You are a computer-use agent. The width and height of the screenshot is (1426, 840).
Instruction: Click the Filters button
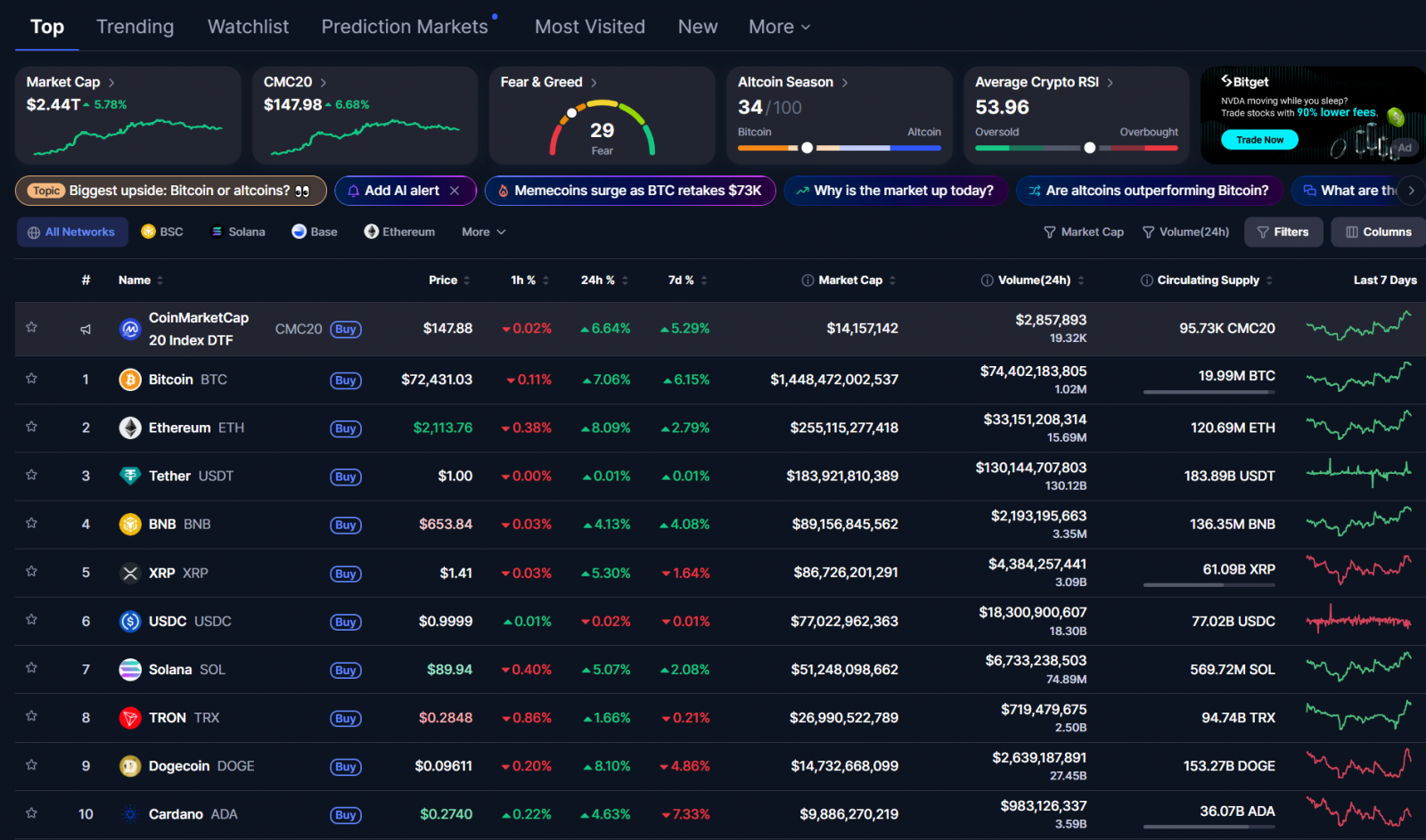1283,232
